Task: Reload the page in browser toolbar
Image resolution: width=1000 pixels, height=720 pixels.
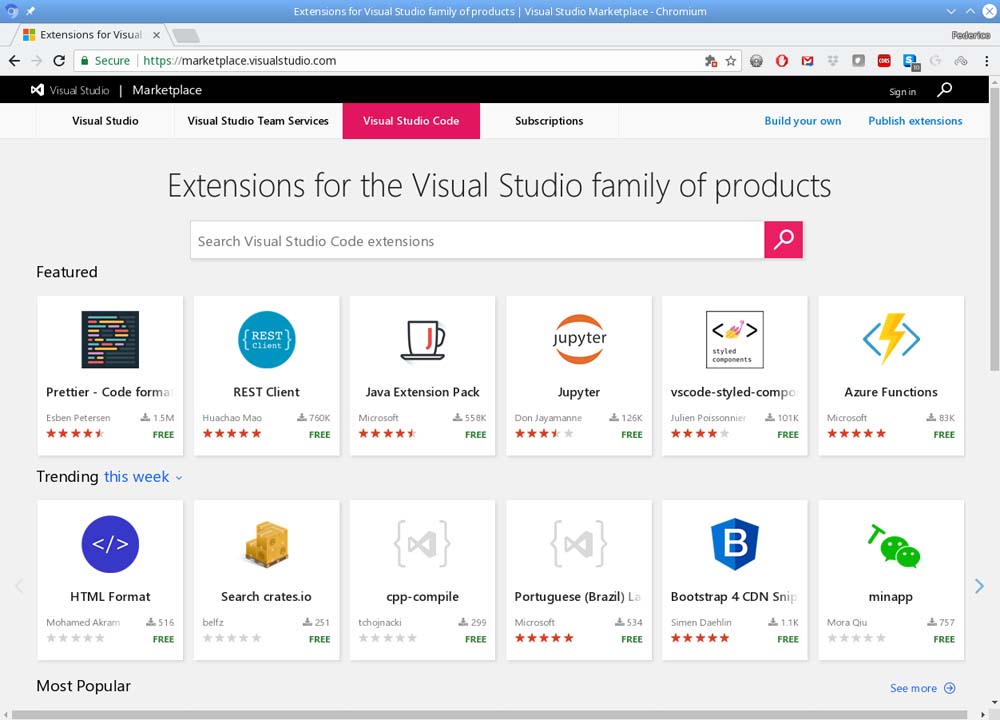Action: pyautogui.click(x=59, y=61)
